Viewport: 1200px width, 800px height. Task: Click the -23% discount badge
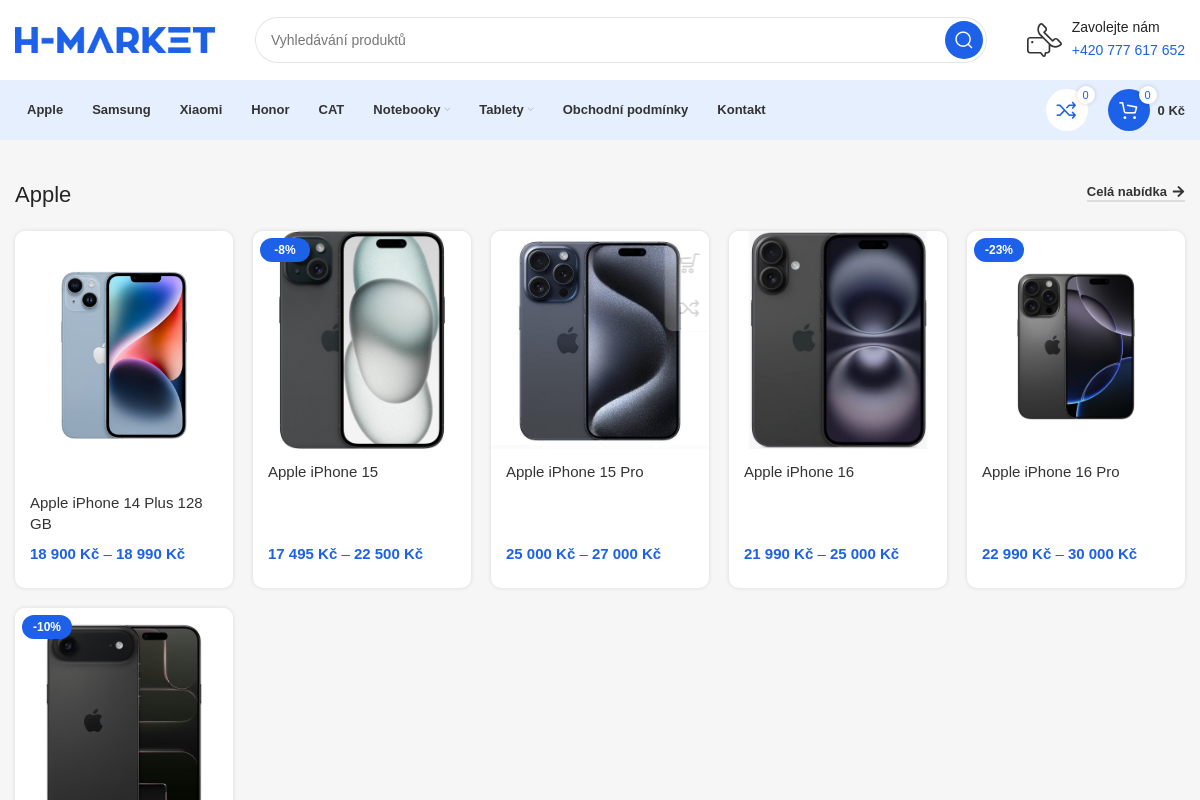998,250
